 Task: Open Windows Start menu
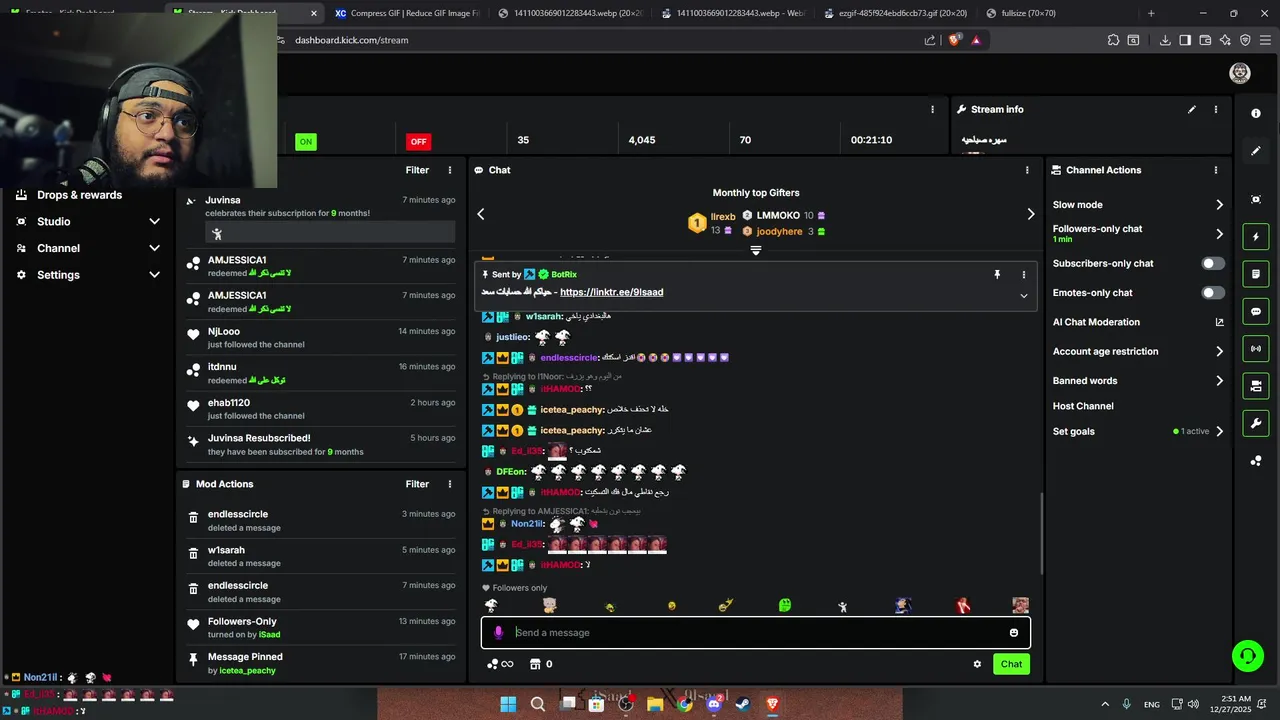pos(508,704)
